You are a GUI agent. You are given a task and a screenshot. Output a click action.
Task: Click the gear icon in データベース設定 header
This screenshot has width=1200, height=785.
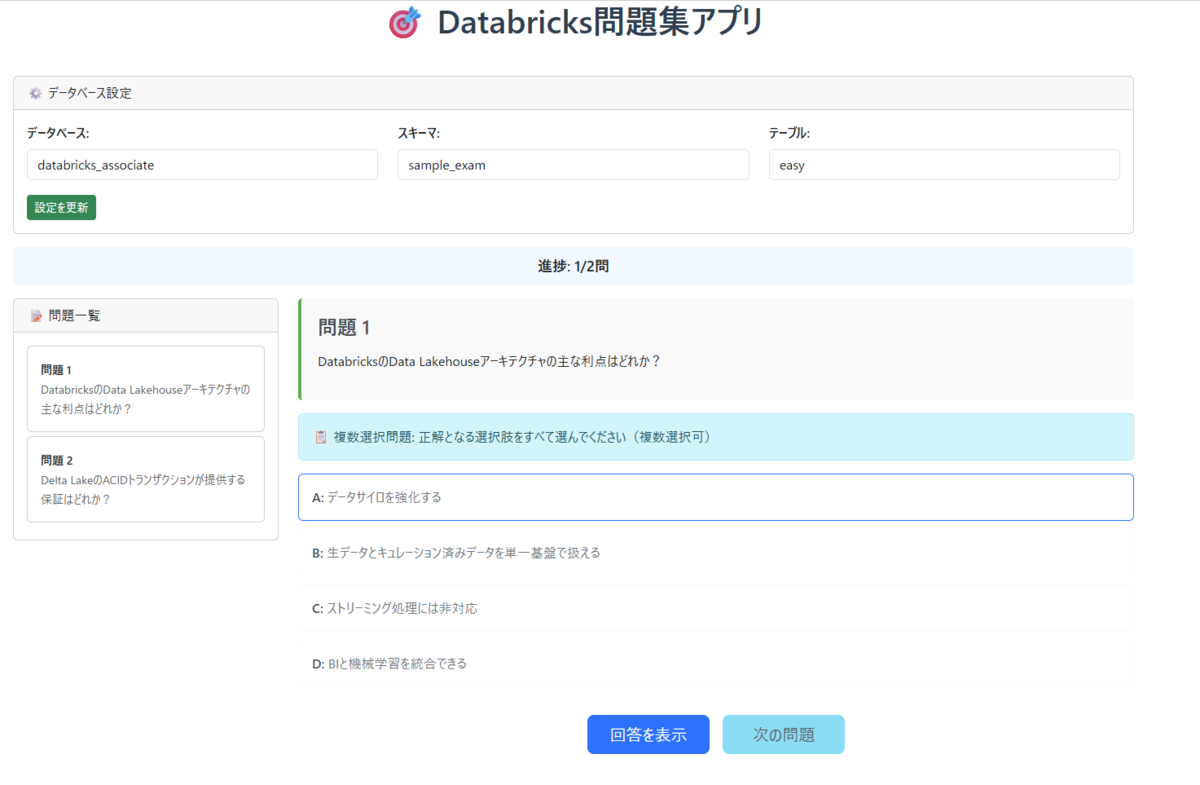coord(35,93)
